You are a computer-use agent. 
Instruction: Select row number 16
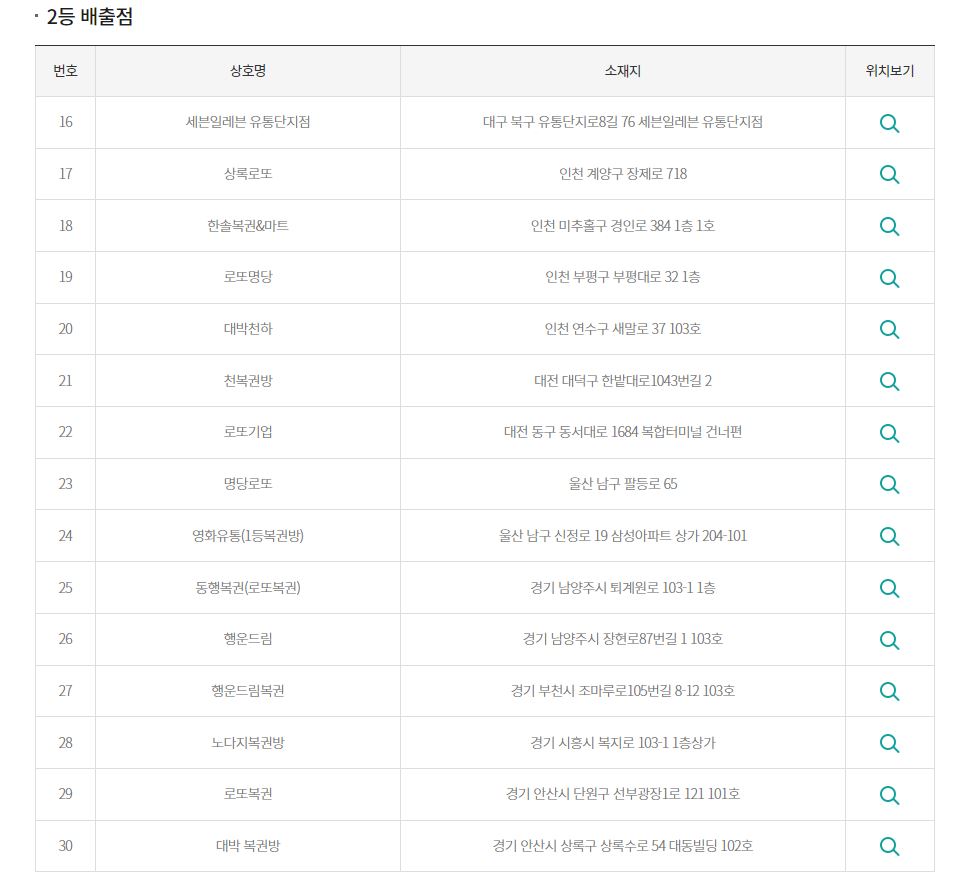[x=65, y=122]
